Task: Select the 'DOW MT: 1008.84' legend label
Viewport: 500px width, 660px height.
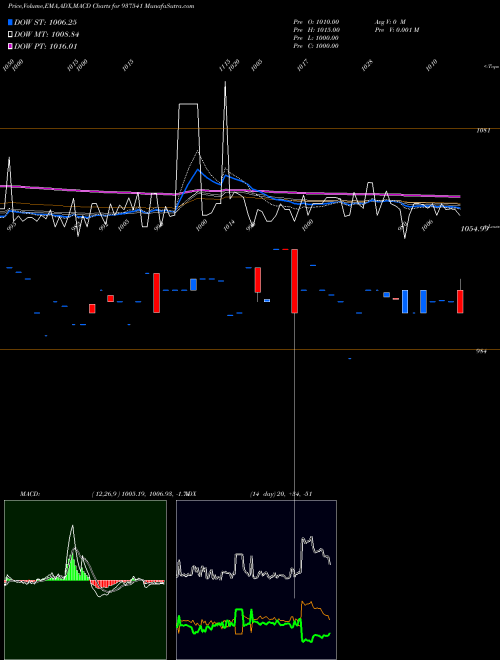Action: (47, 34)
